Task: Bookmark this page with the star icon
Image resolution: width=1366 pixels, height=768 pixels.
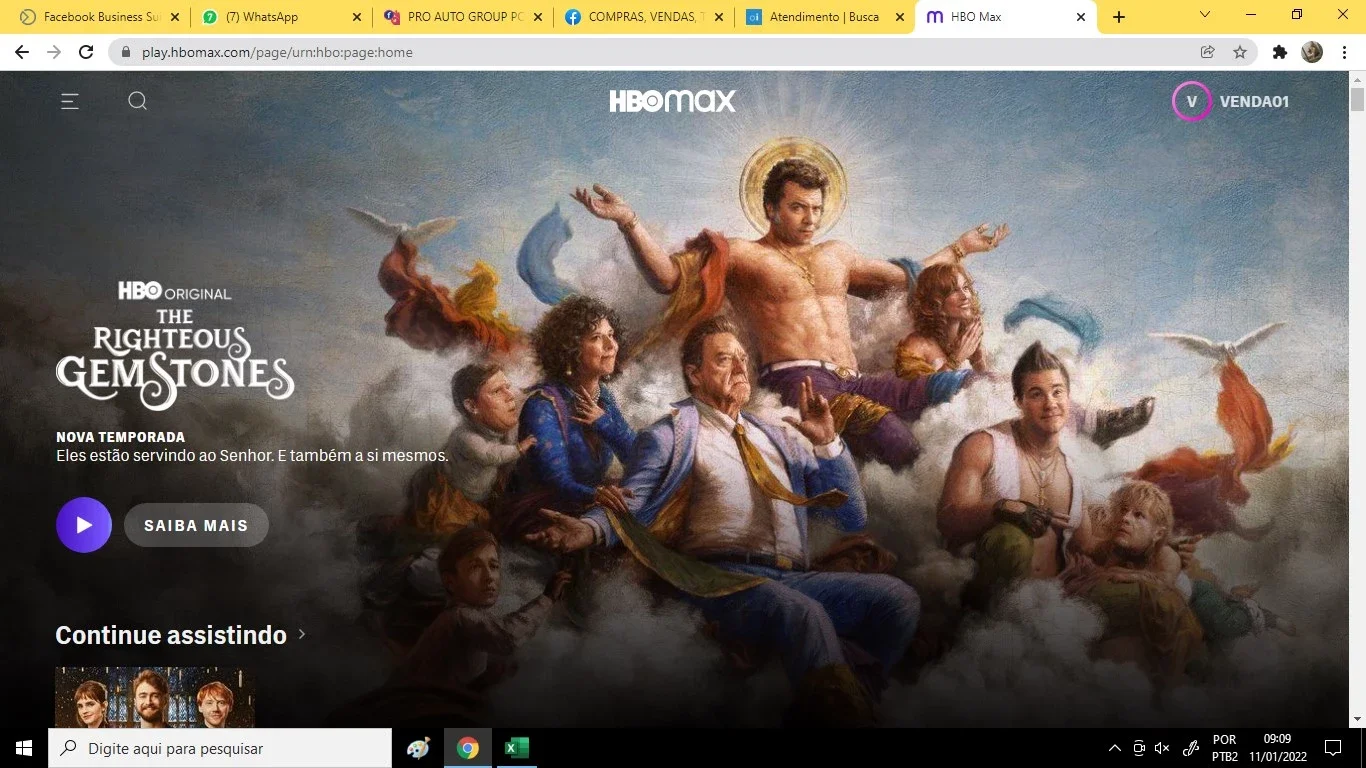Action: pyautogui.click(x=1240, y=52)
